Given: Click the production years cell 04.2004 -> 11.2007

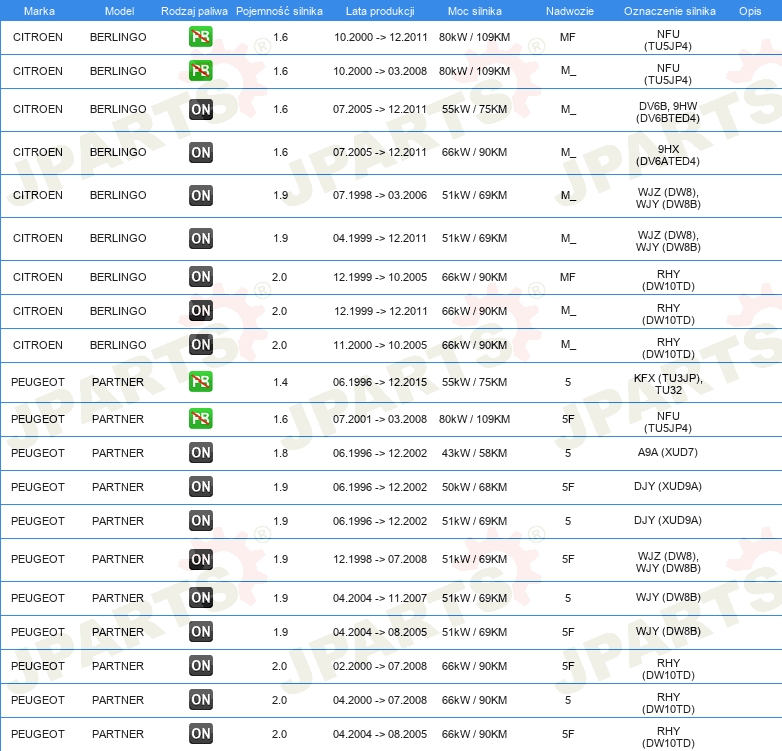Looking at the screenshot, I should pyautogui.click(x=380, y=598).
